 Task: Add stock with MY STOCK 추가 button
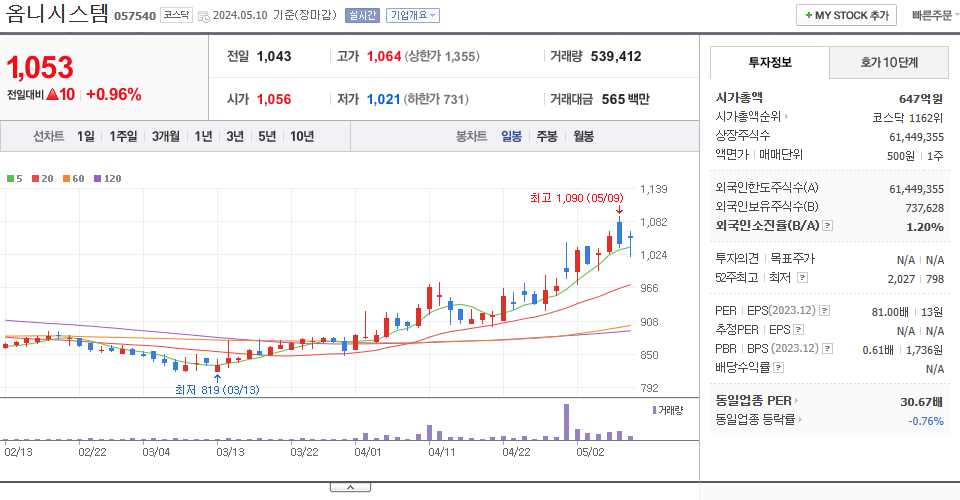pos(846,15)
